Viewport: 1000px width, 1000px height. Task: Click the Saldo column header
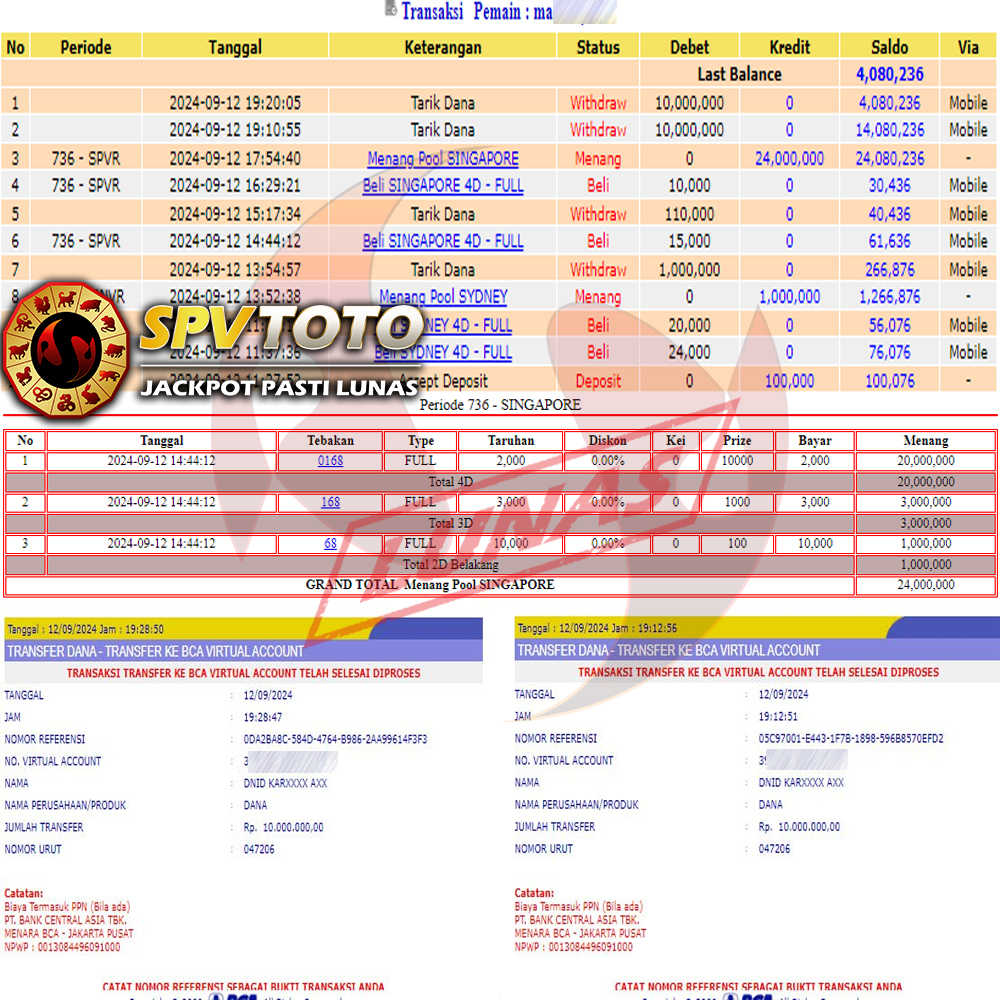tap(889, 46)
